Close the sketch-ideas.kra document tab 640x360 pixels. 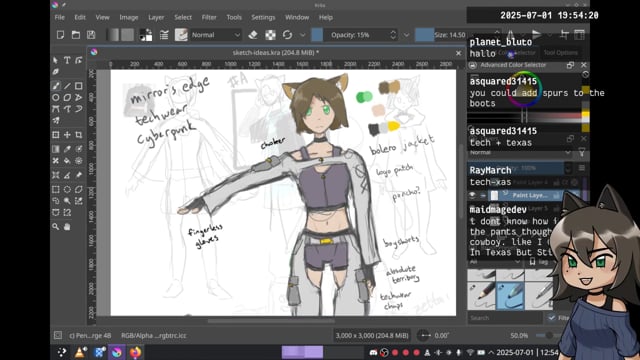tap(458, 53)
